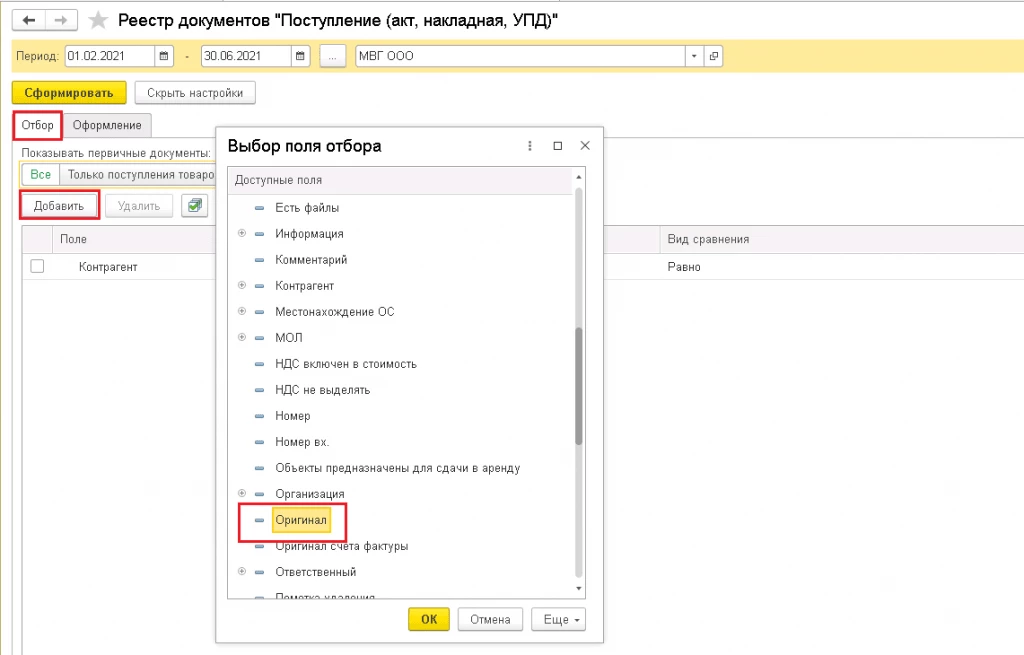1024x655 pixels.
Task: Click the forward navigation arrow
Action: tap(61, 20)
